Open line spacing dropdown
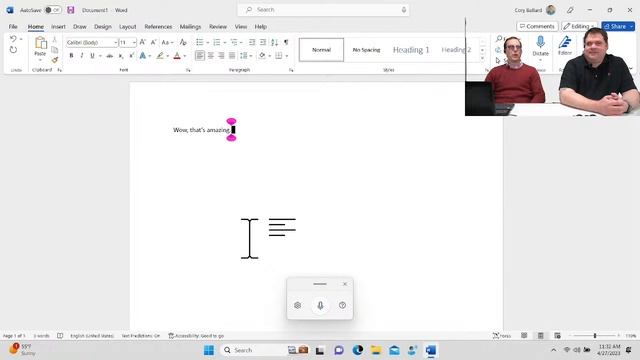640x360 pixels. click(251, 56)
